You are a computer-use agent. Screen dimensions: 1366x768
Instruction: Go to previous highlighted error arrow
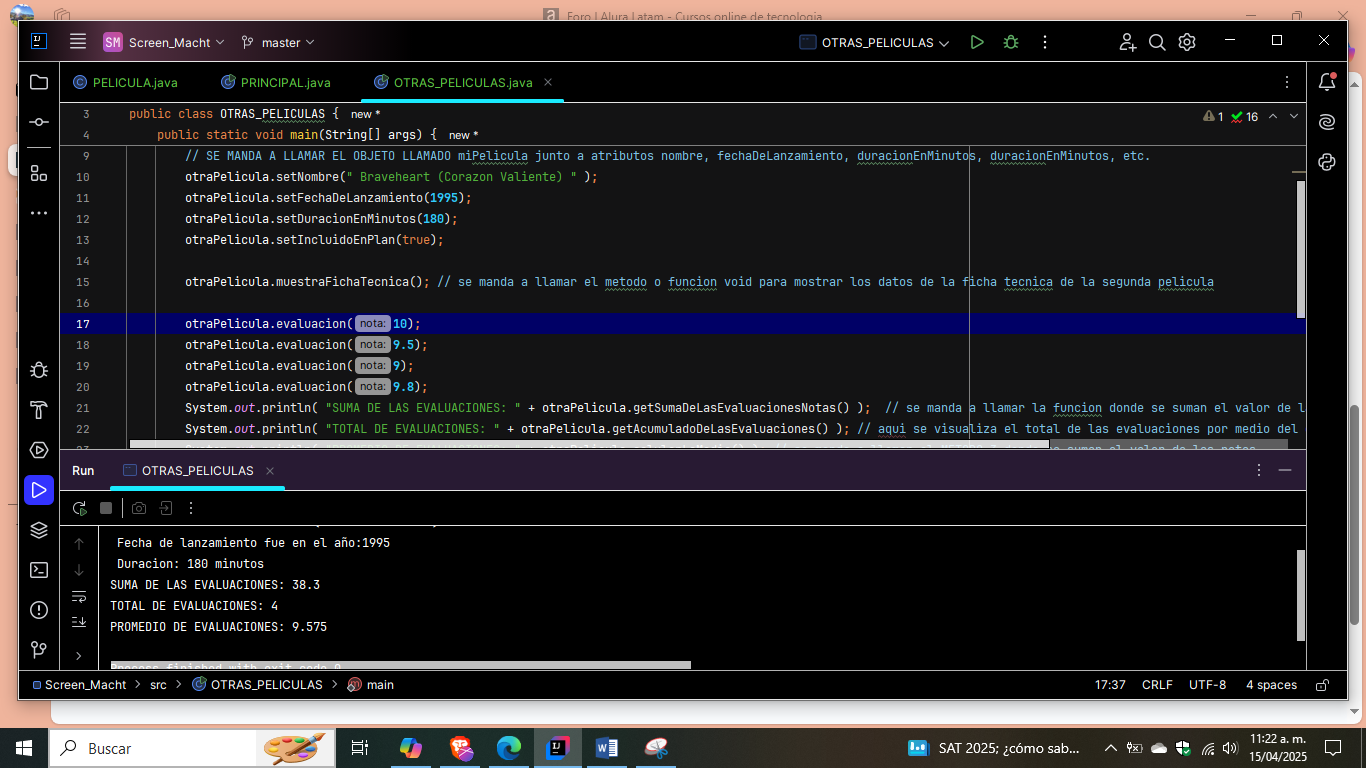click(1273, 116)
